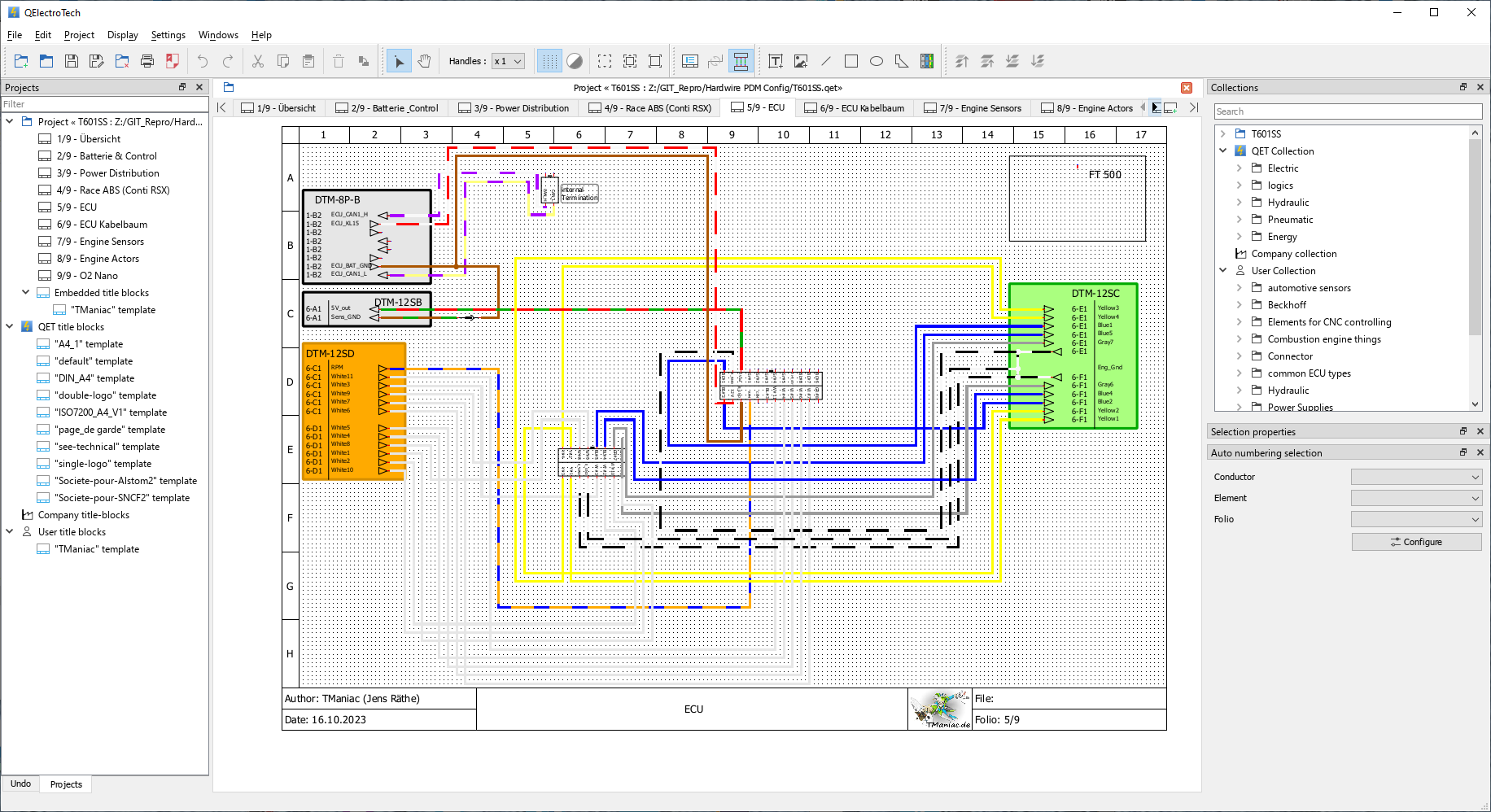Click the Save project icon

[72, 61]
